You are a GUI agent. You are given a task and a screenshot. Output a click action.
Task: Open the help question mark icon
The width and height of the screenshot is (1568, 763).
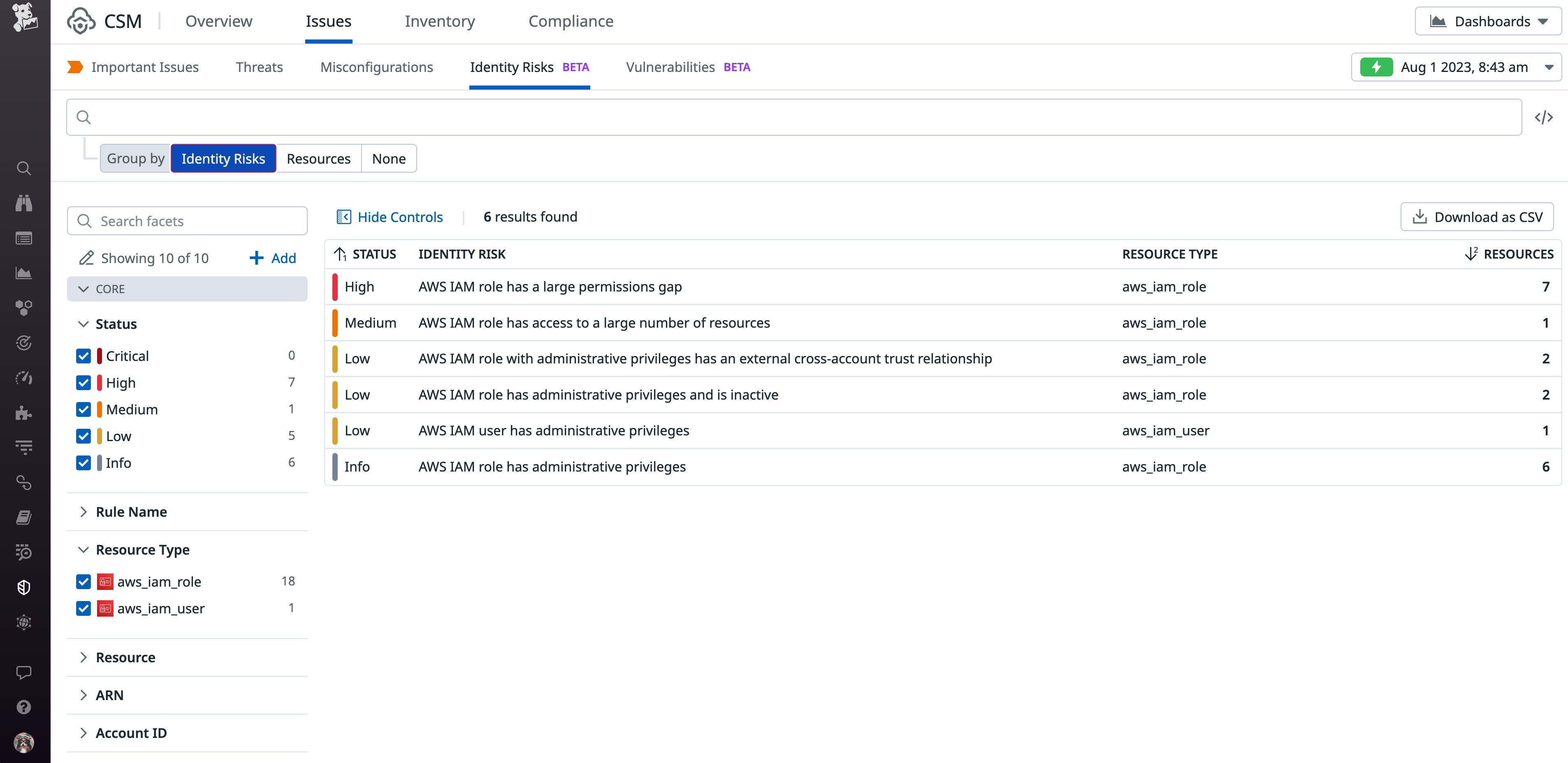point(24,706)
